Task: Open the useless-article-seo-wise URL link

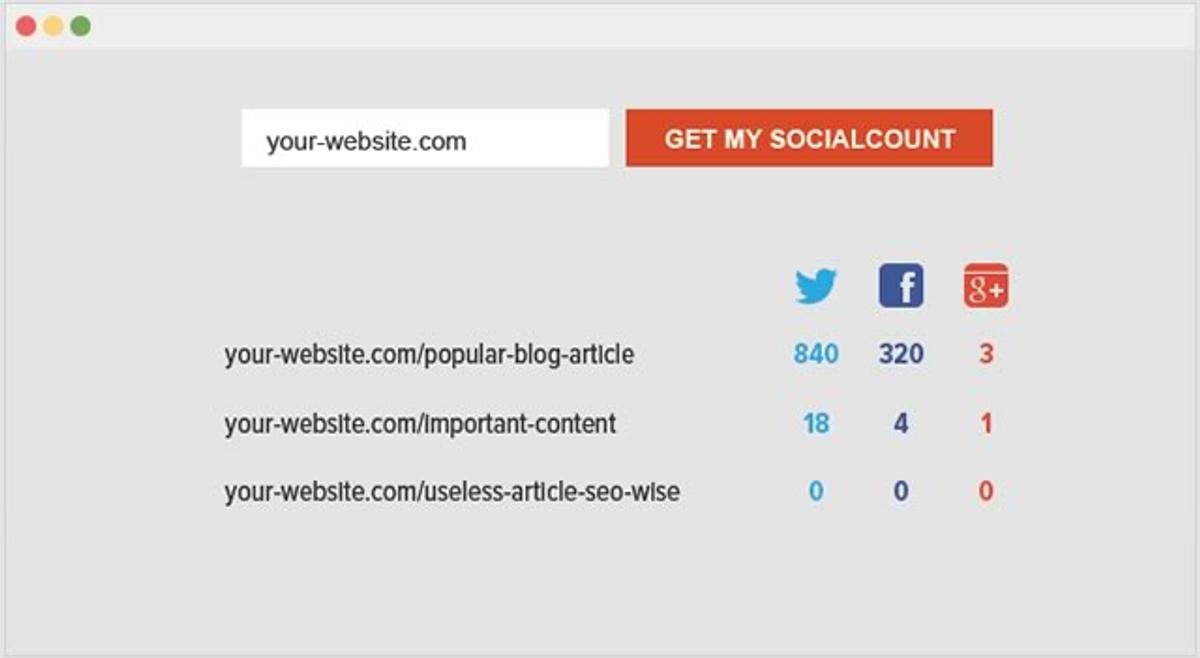Action: 452,492
